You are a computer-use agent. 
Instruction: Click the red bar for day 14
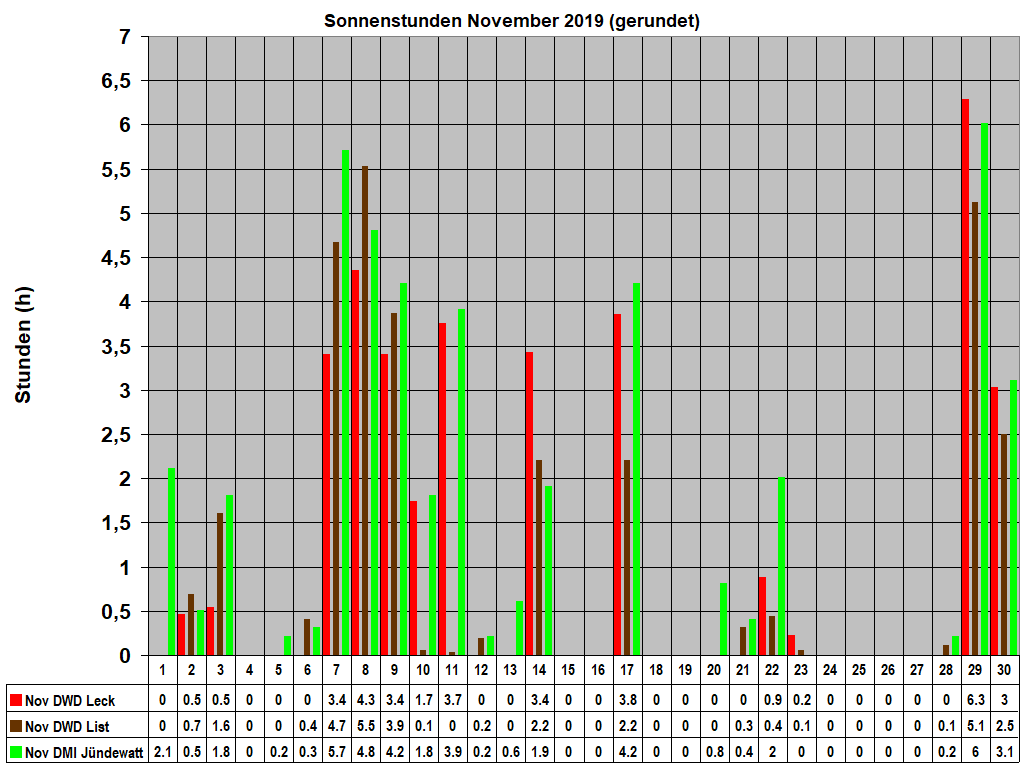(530, 504)
